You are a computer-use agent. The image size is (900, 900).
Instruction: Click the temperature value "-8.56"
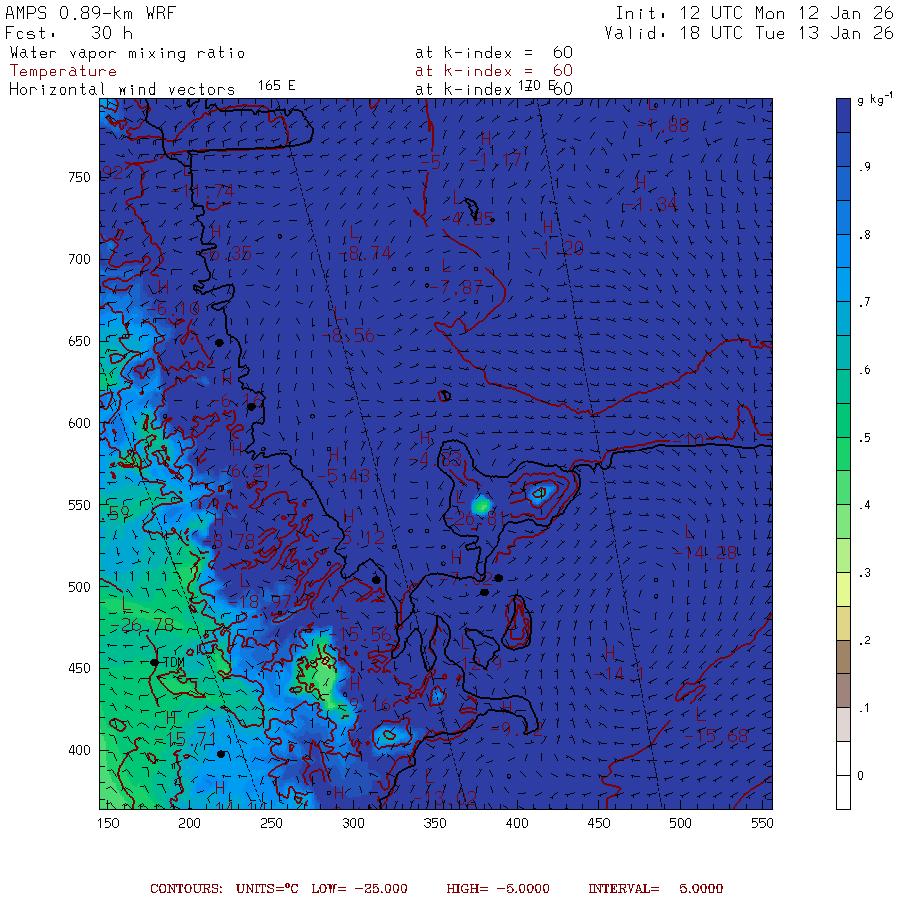pyautogui.click(x=349, y=336)
